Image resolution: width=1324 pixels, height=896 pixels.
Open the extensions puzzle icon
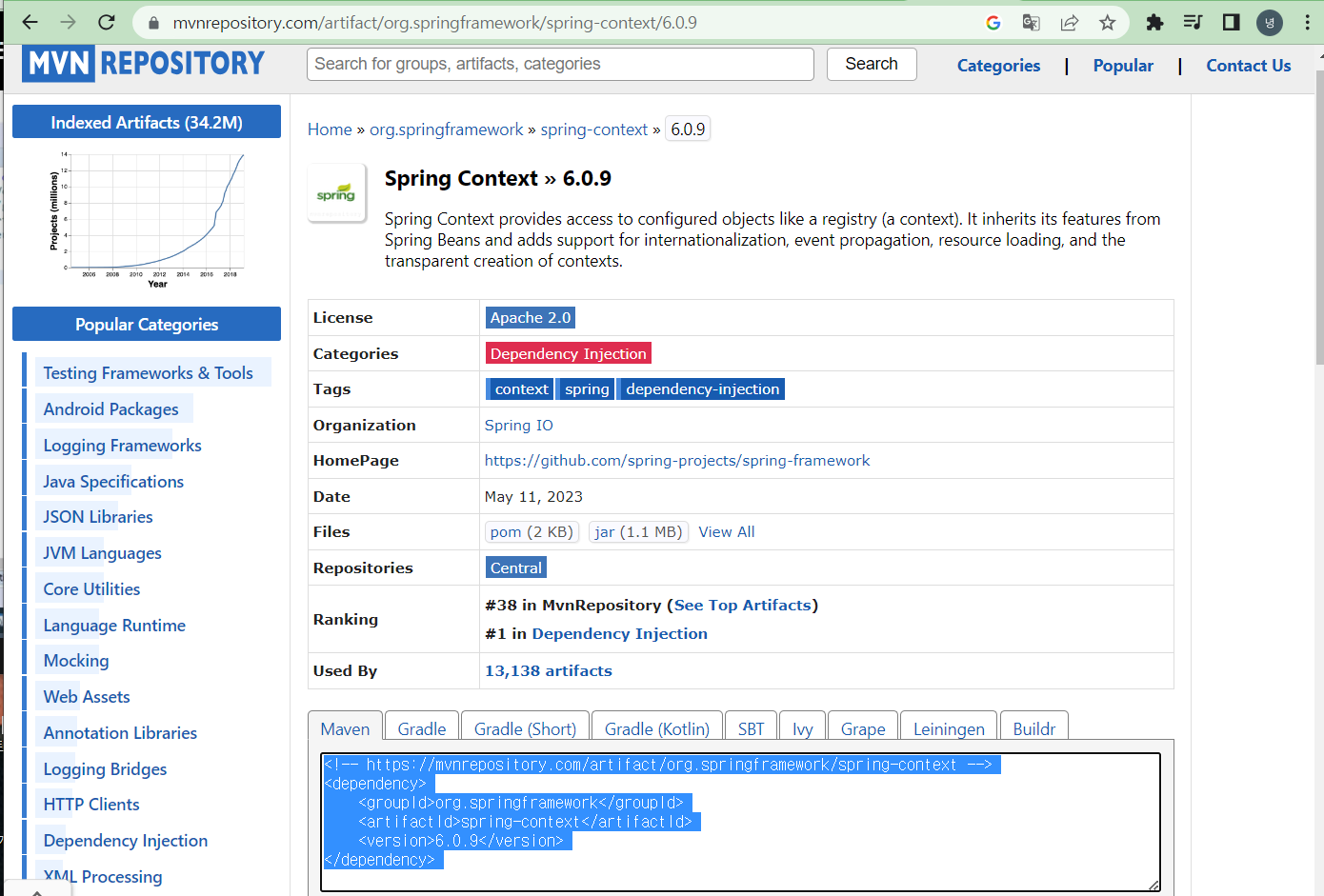(1154, 22)
